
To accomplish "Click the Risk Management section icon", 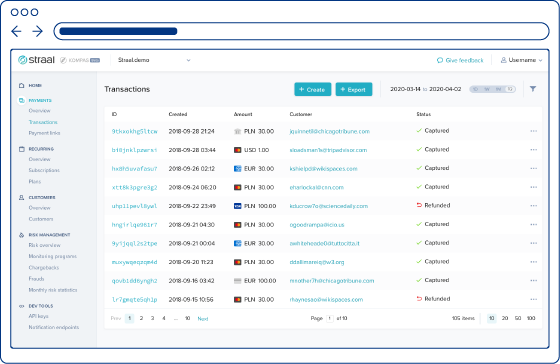I will [x=21, y=235].
